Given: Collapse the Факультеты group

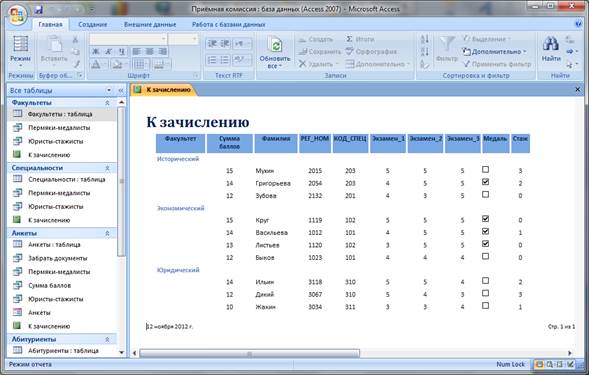Looking at the screenshot, I should [107, 103].
